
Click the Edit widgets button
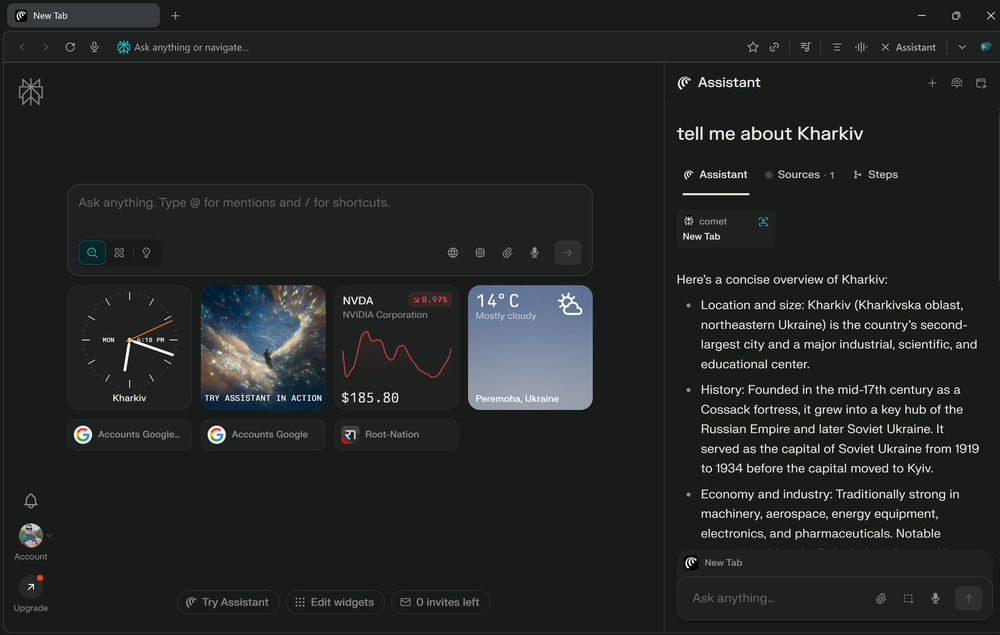pyautogui.click(x=335, y=602)
